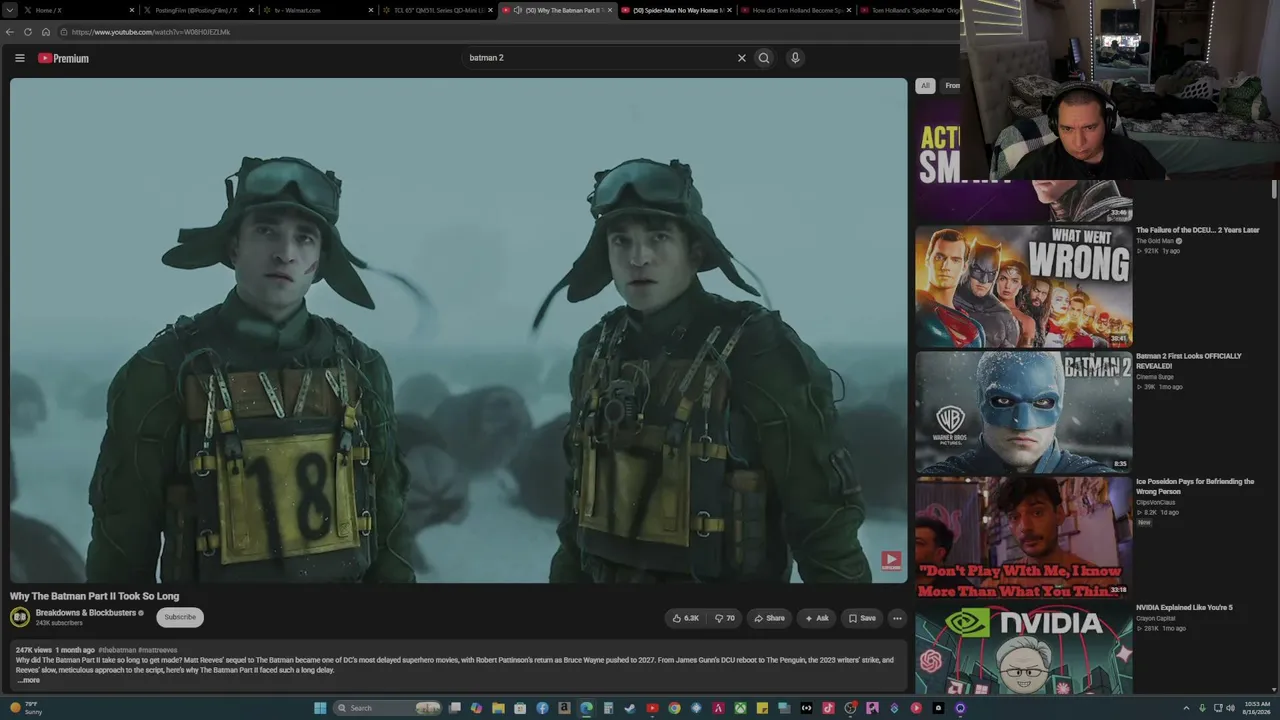Click the Windows taskbar Search box
The width and height of the screenshot is (1280, 720).
[387, 708]
